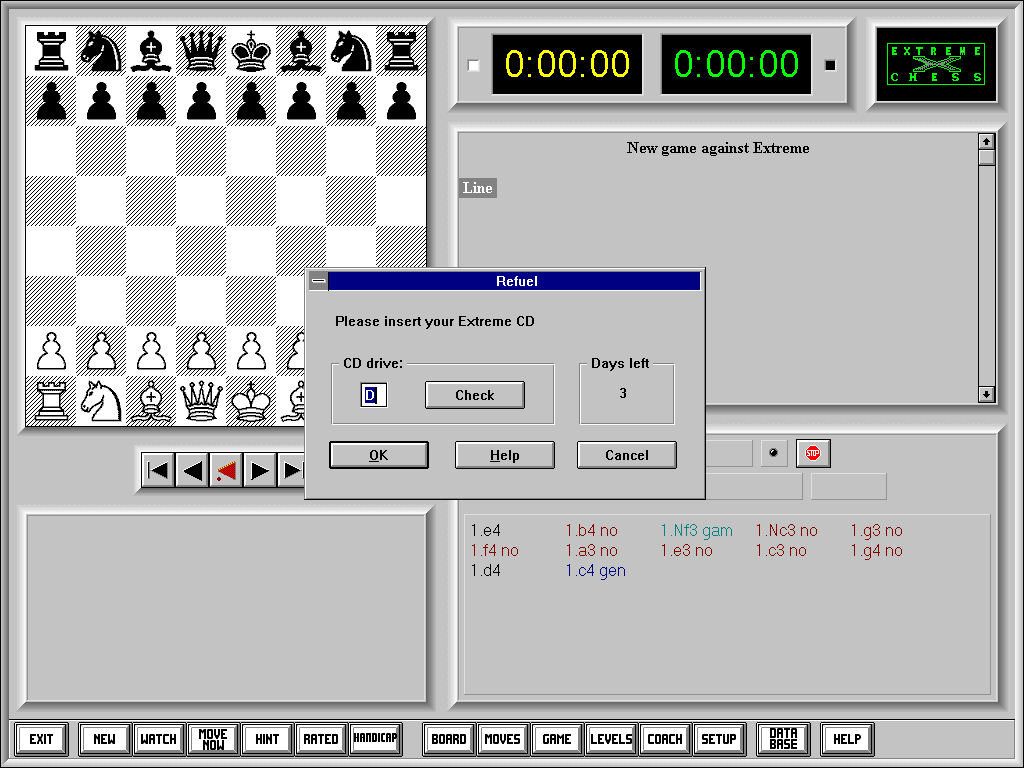Select the white bishop on c1
Viewport: 1024px width, 768px height.
(151, 401)
